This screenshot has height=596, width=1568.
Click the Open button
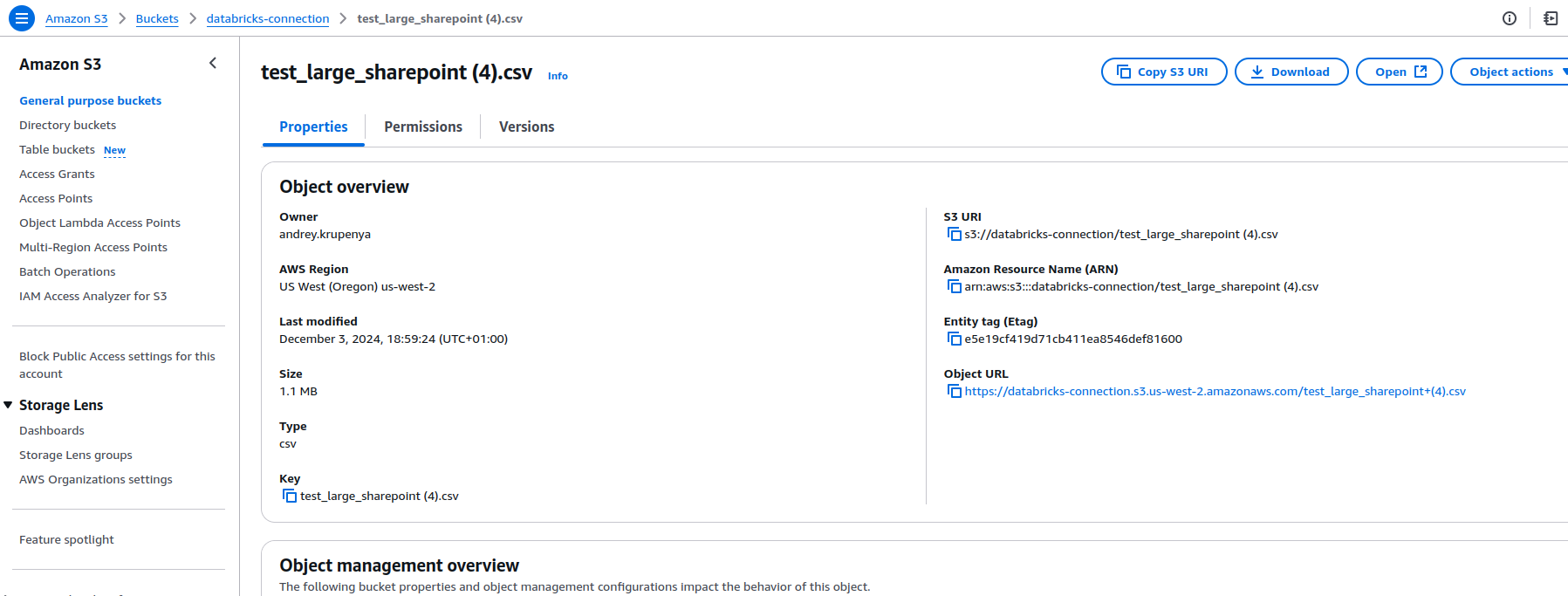pos(1400,72)
